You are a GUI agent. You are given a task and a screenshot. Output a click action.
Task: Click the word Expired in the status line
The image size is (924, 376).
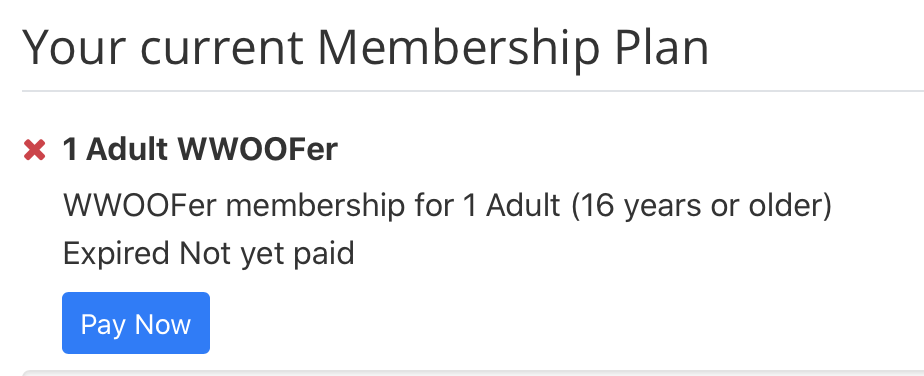116,254
